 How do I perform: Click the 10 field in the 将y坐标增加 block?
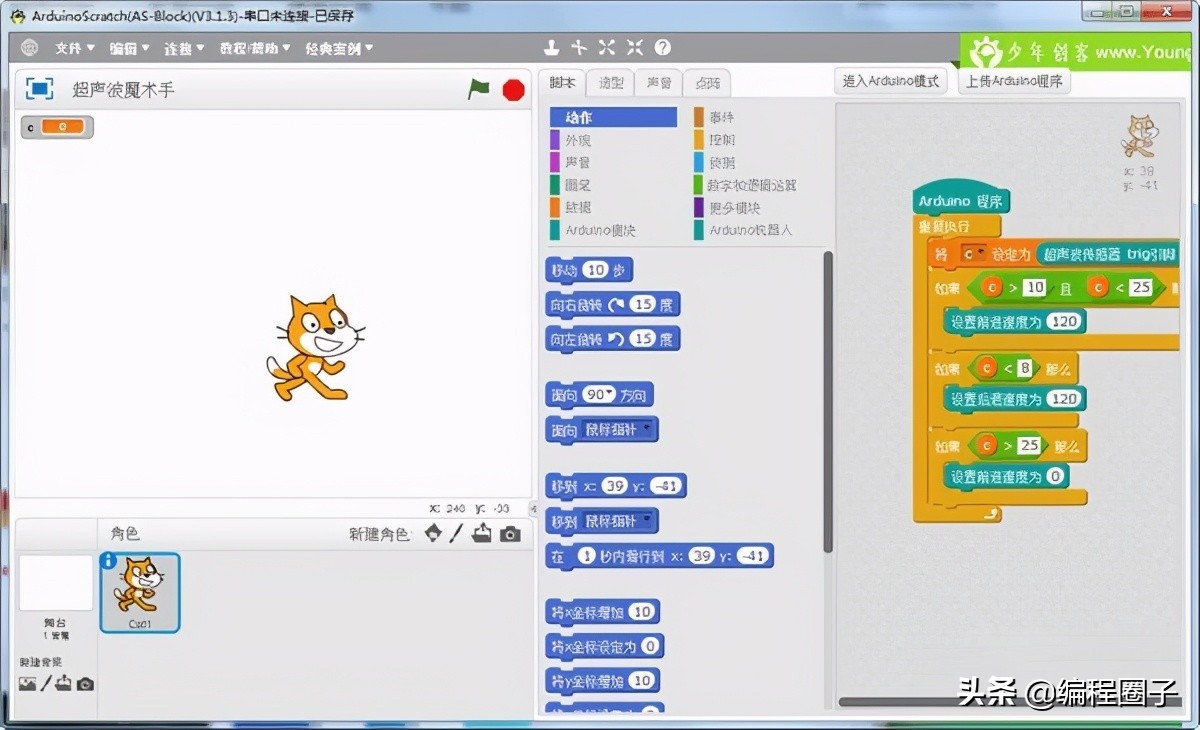[x=642, y=681]
